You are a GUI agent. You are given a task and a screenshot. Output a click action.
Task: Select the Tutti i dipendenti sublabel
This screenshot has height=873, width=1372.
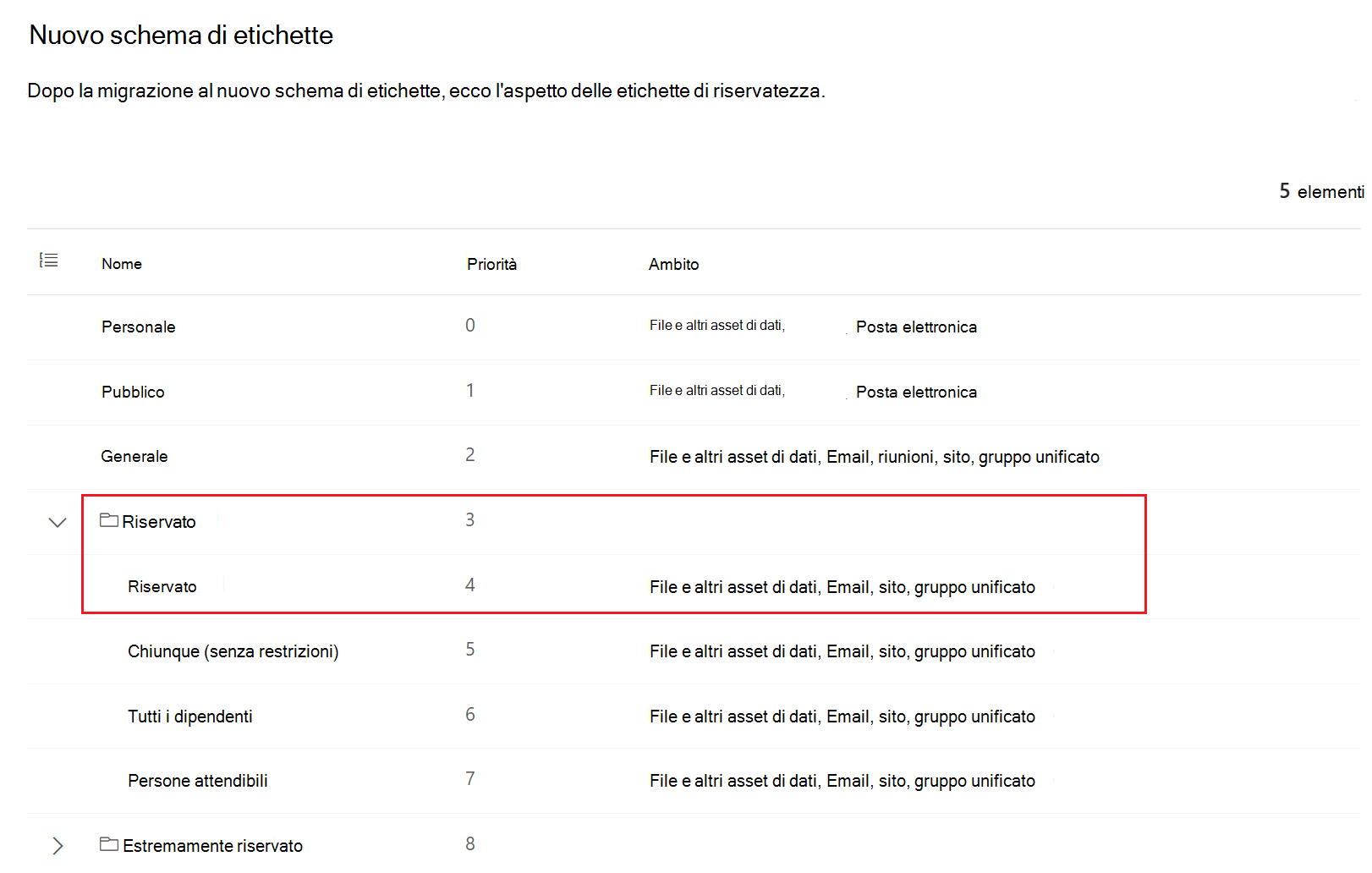pyautogui.click(x=190, y=717)
